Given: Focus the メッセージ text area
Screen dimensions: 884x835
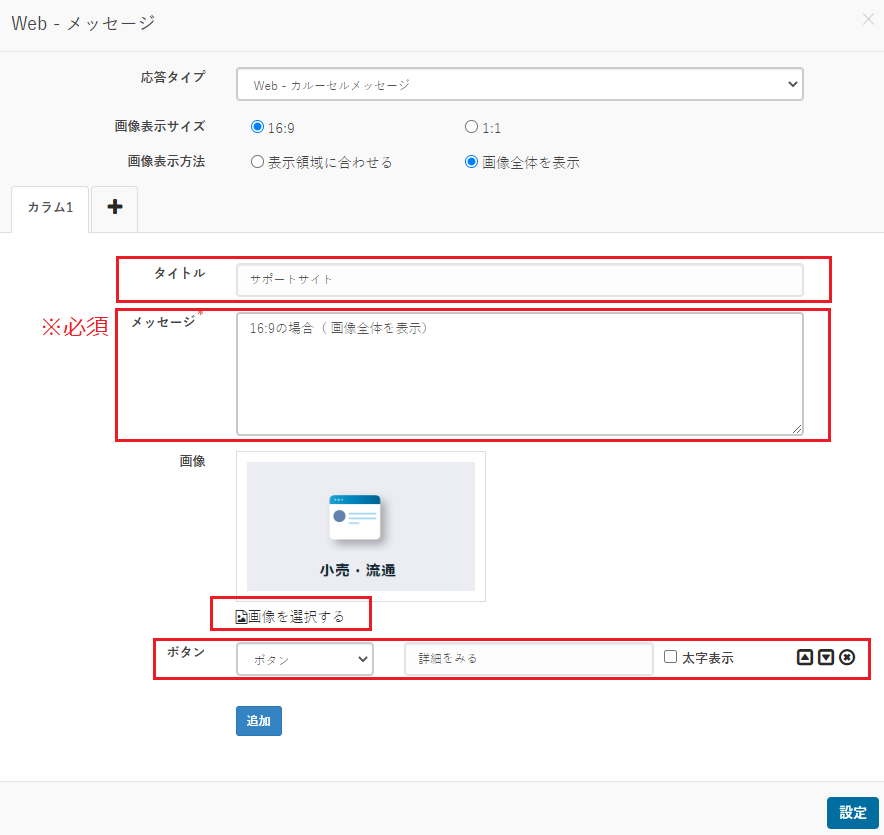Looking at the screenshot, I should click(520, 374).
